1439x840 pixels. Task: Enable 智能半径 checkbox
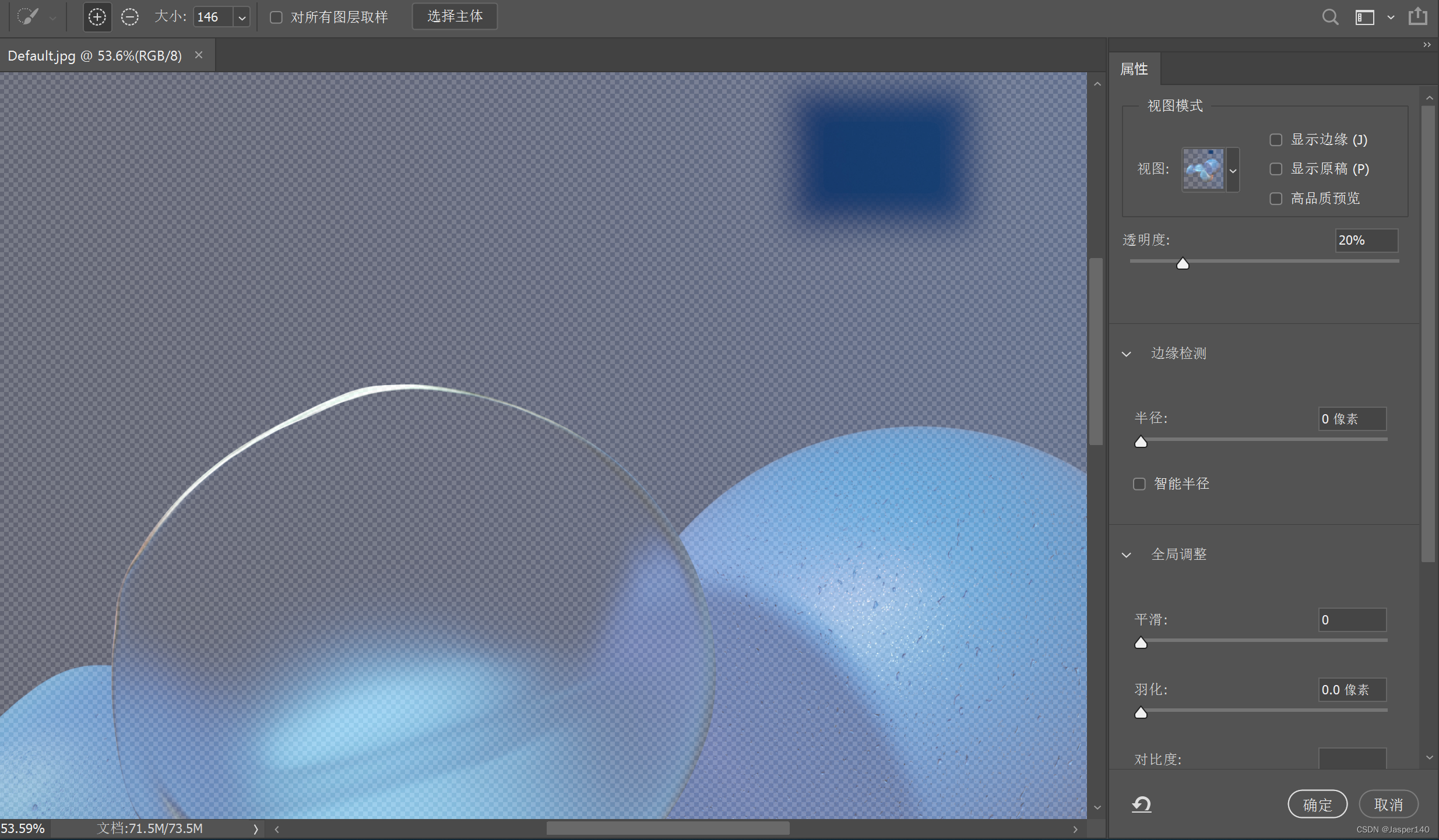coord(1139,484)
